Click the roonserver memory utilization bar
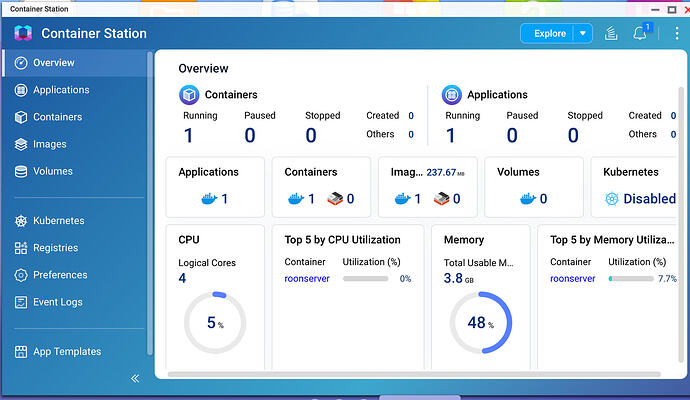The height and width of the screenshot is (400, 690). pos(631,279)
